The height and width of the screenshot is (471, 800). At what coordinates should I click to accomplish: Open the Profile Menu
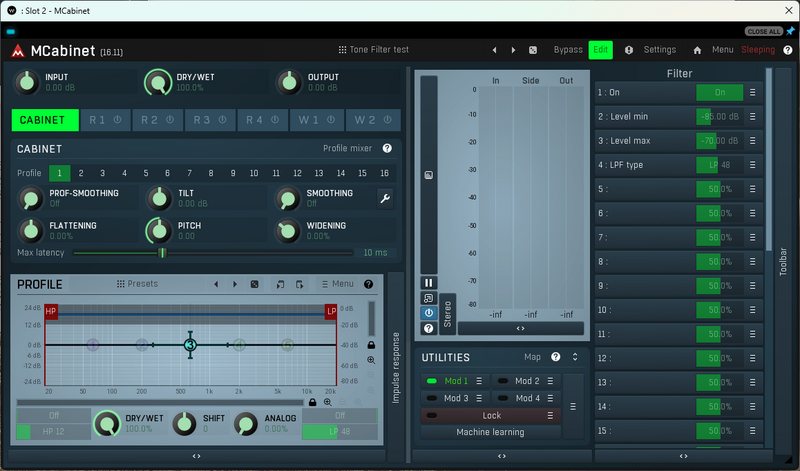(338, 284)
